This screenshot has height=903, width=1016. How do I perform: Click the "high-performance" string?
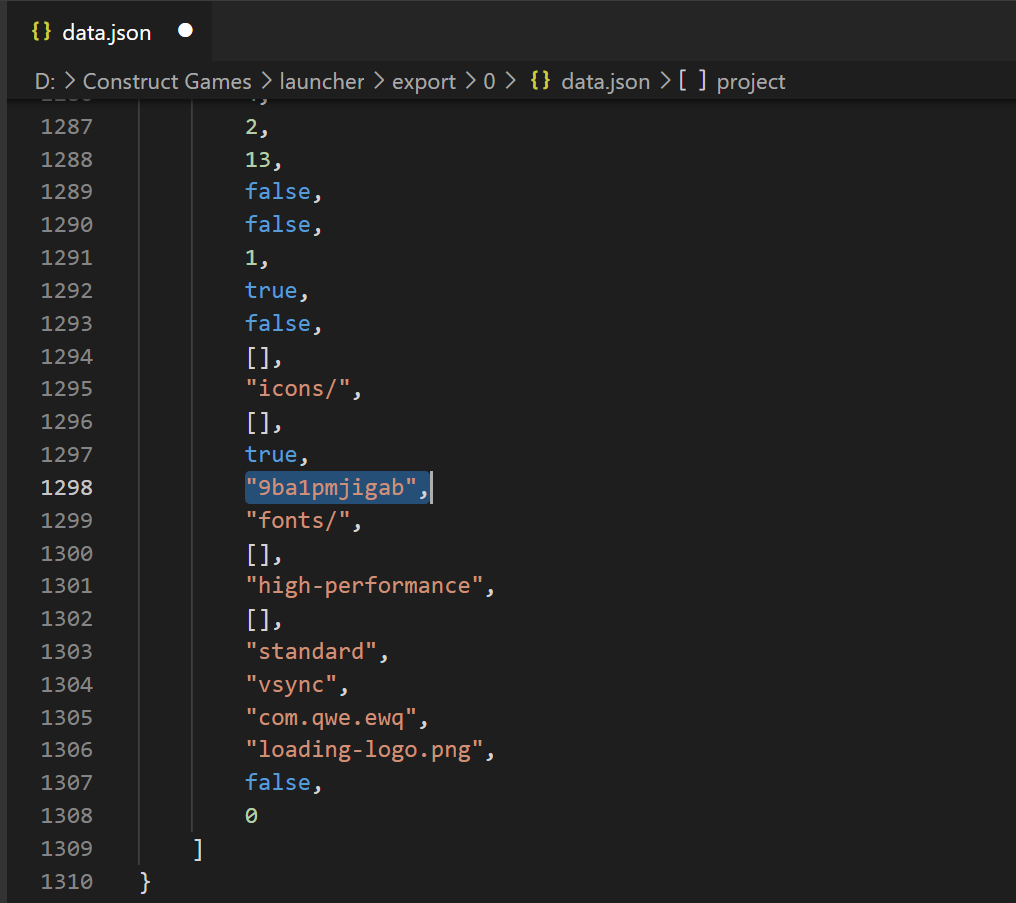(364, 586)
